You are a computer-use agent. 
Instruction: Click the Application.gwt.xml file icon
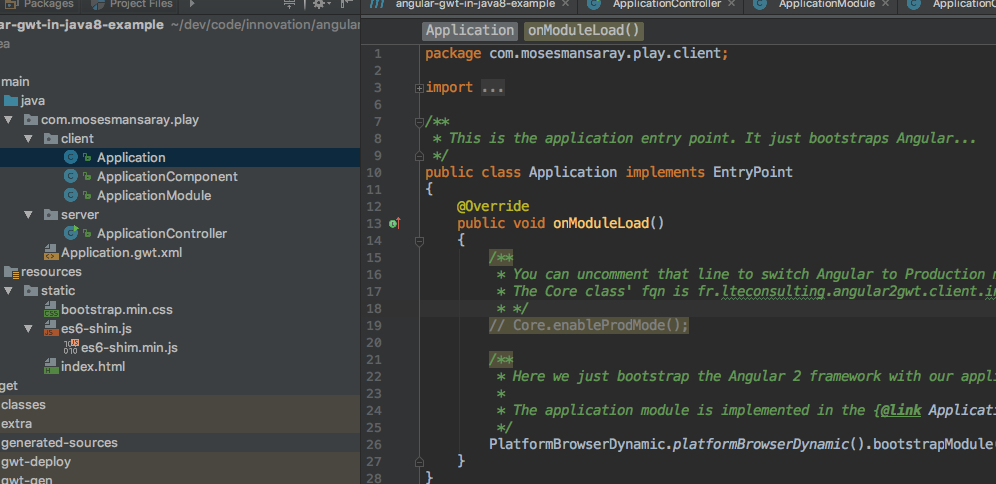coord(50,252)
